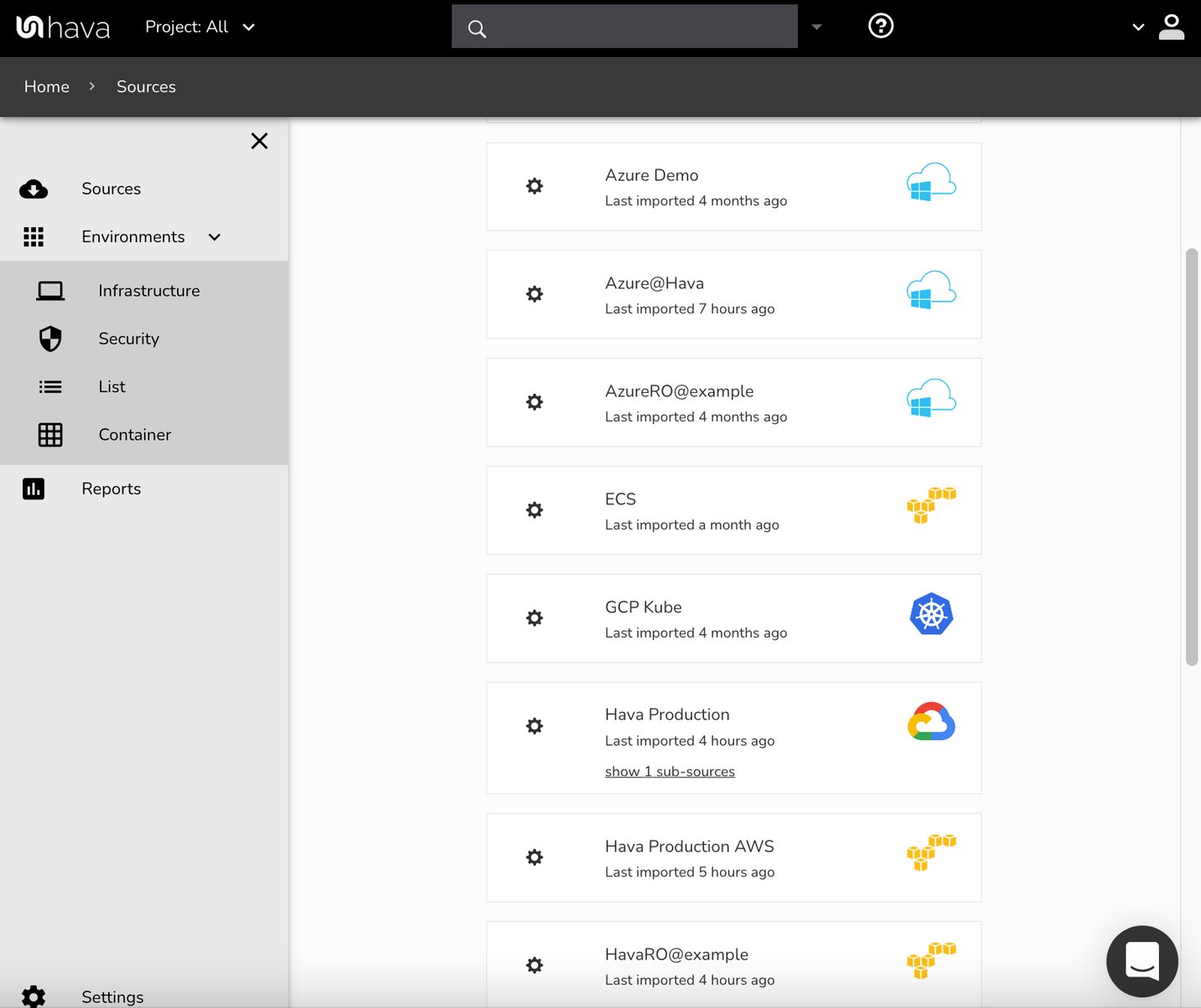
Task: Open the Sources download cloud icon
Action: 34,189
